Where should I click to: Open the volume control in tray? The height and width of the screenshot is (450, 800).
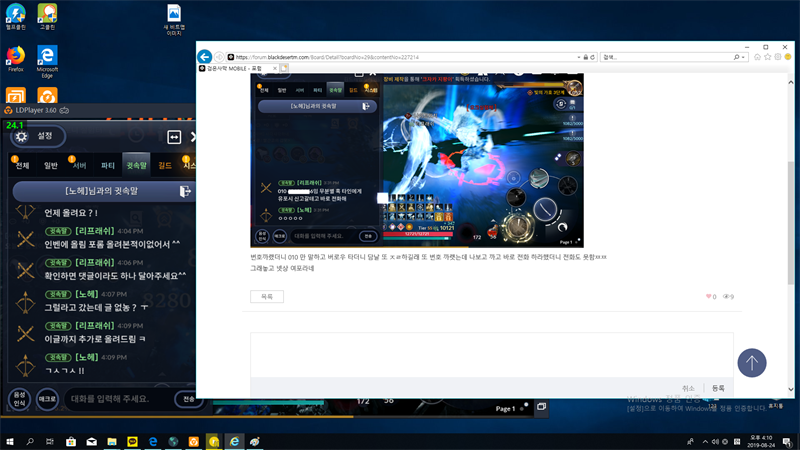[x=715, y=442]
